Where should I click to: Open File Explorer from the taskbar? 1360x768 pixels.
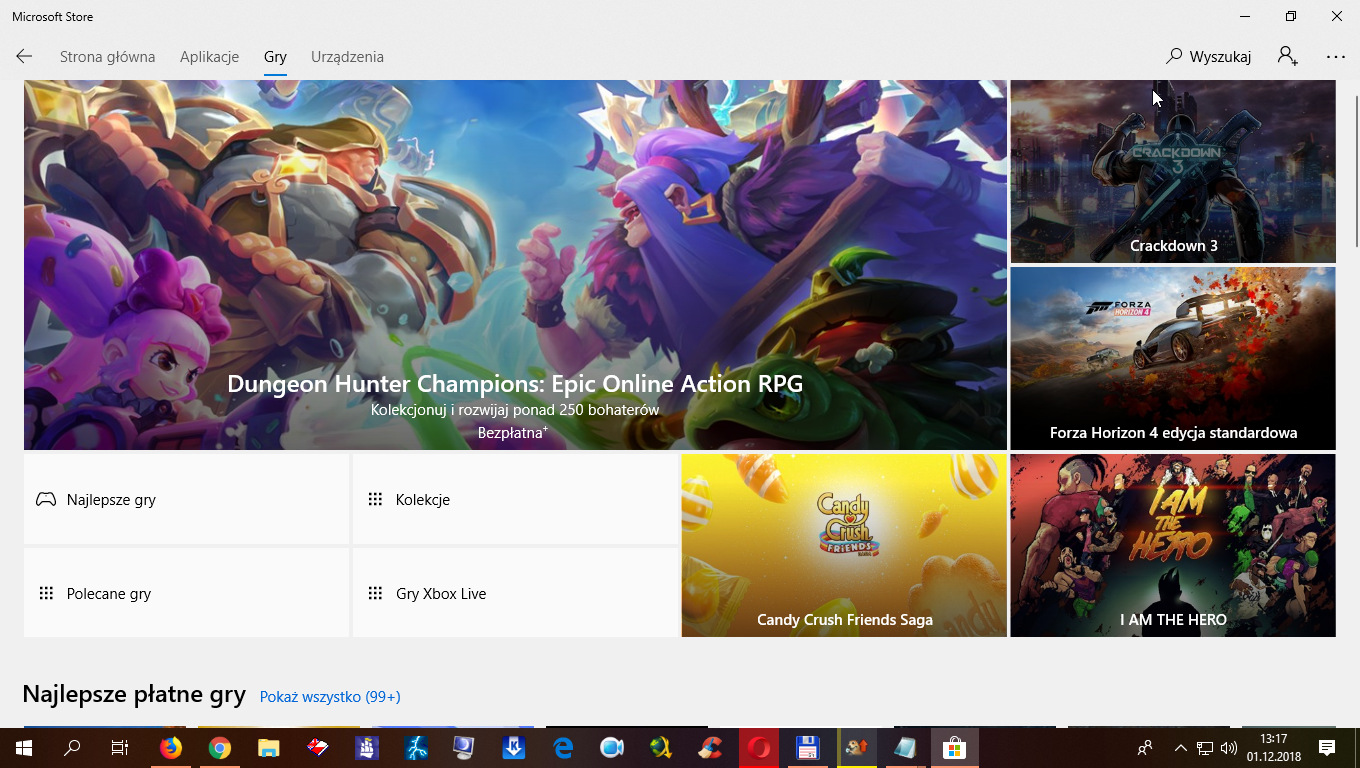pyautogui.click(x=269, y=747)
